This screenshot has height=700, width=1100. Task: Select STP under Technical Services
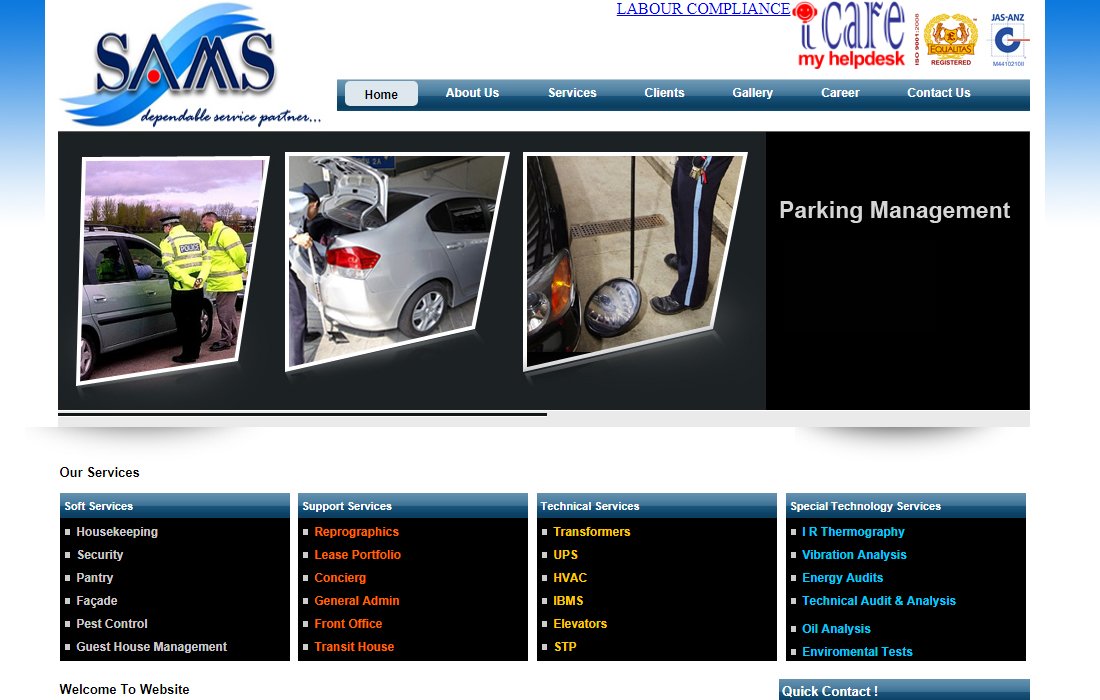[565, 647]
